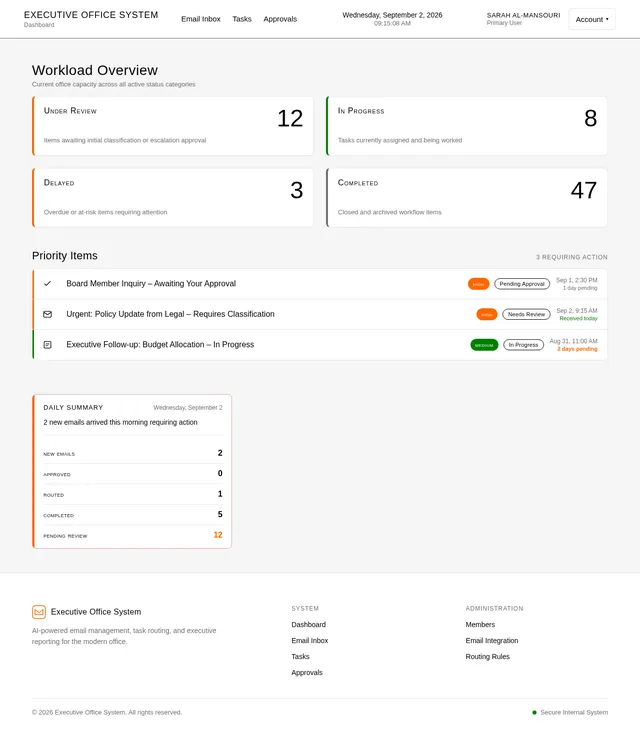Open the Account dropdown
Screen dimensions: 640x732
(592, 19)
